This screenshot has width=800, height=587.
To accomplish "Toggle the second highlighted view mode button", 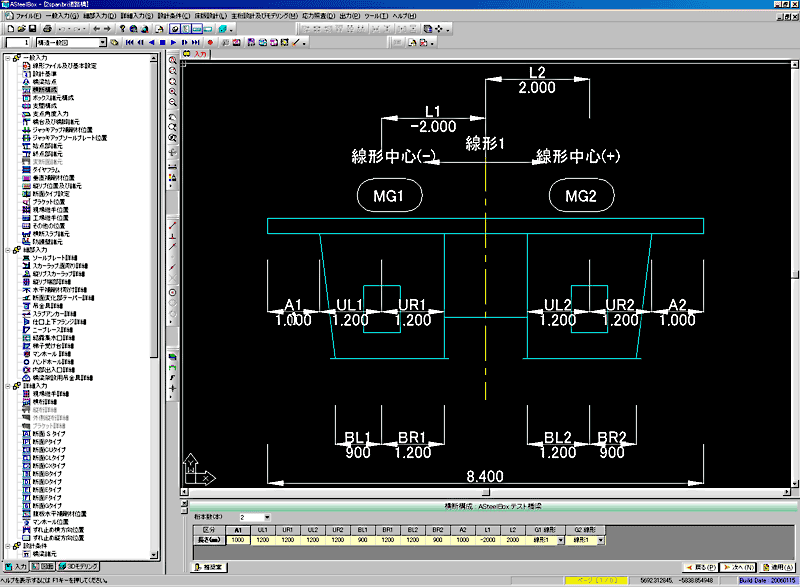I will coord(186,29).
